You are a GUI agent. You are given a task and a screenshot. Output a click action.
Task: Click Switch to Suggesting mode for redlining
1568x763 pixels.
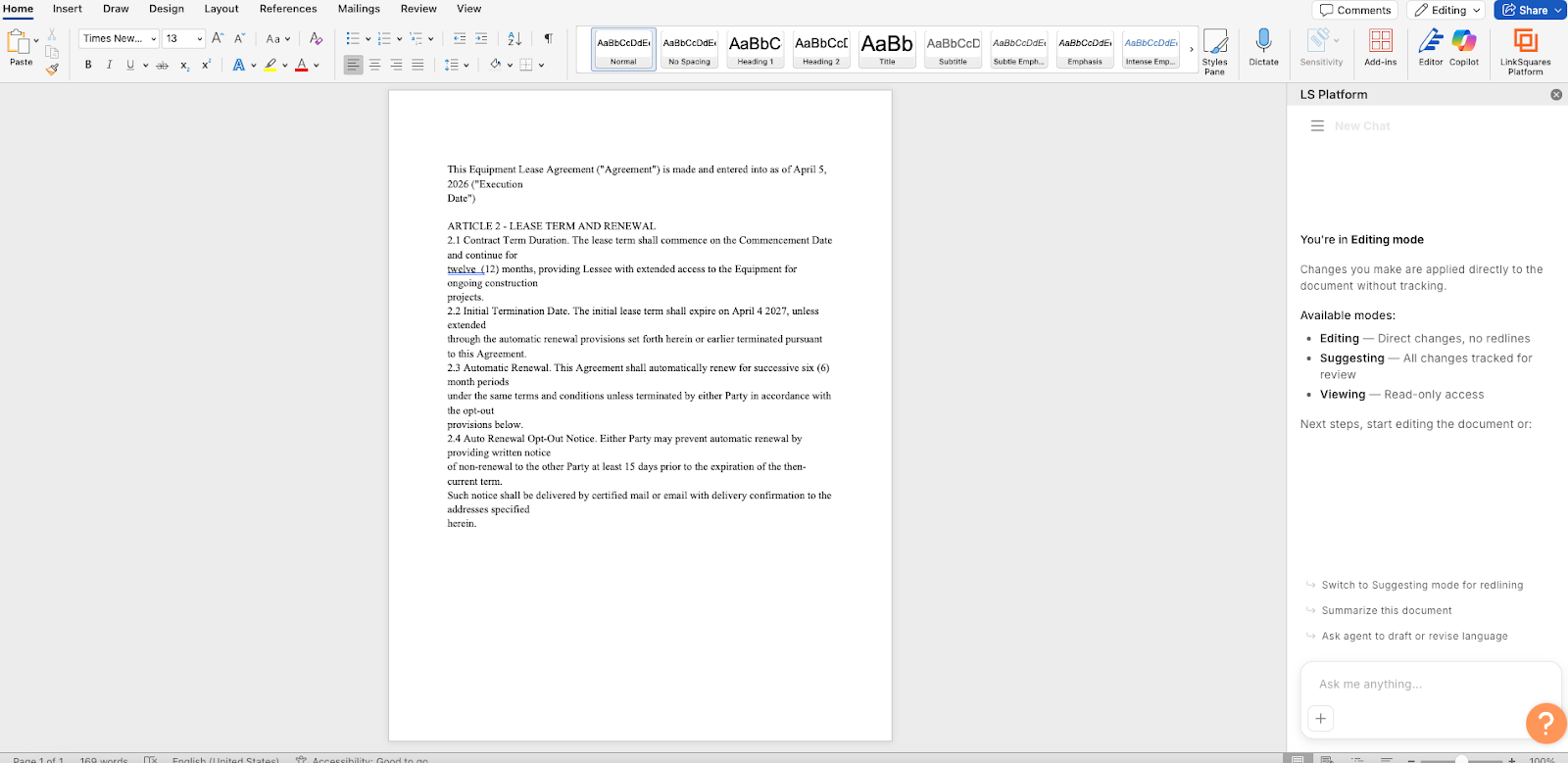tap(1422, 585)
